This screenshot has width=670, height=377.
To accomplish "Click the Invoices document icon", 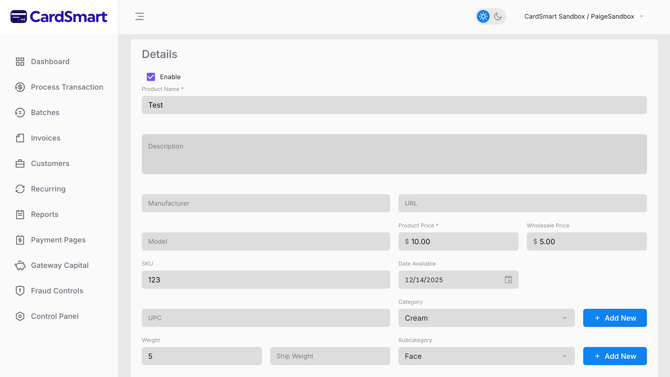I will point(20,138).
